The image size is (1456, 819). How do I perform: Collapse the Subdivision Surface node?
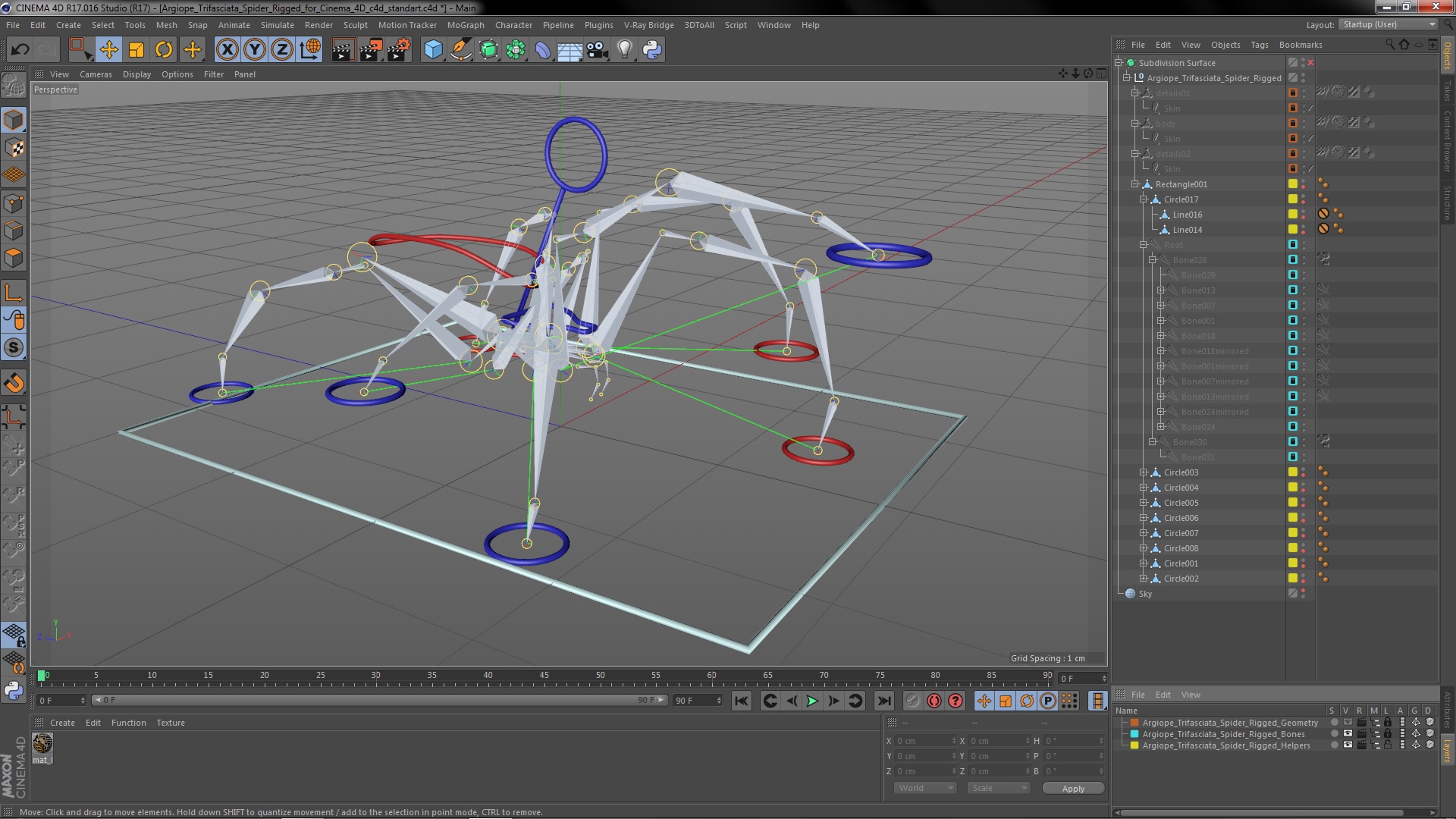pos(1119,63)
